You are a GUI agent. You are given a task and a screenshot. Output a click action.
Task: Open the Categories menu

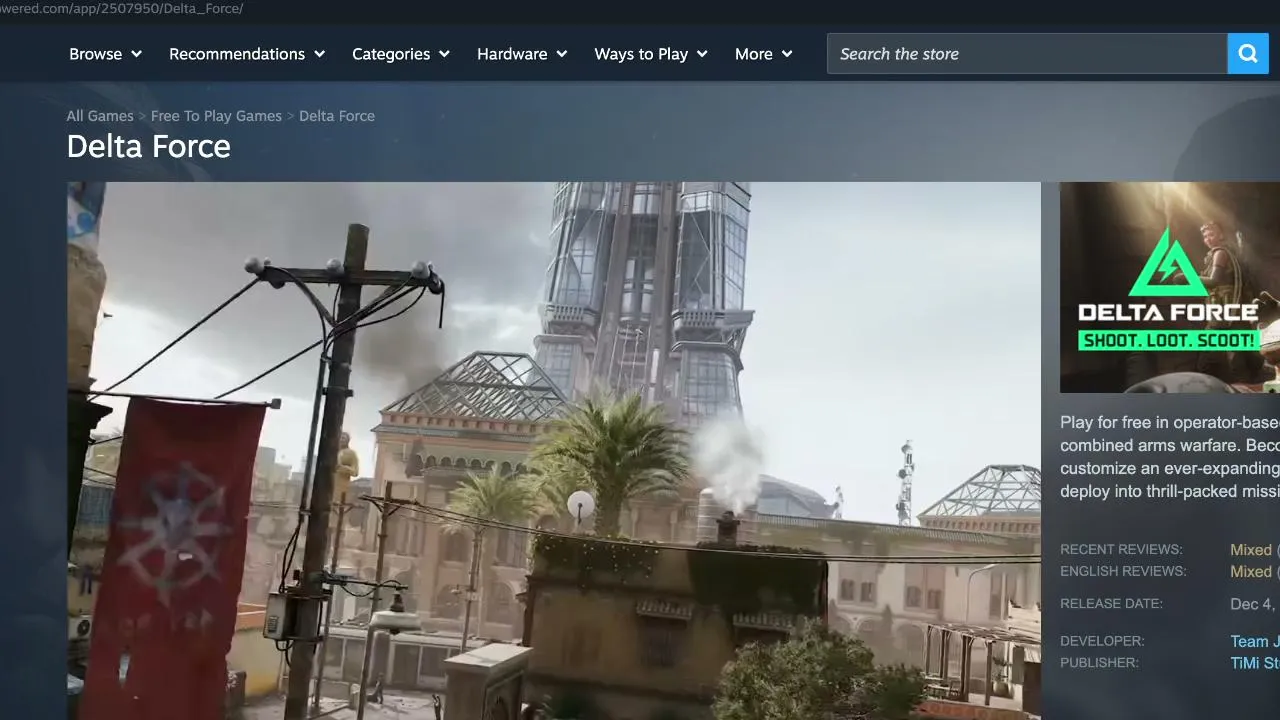click(401, 54)
